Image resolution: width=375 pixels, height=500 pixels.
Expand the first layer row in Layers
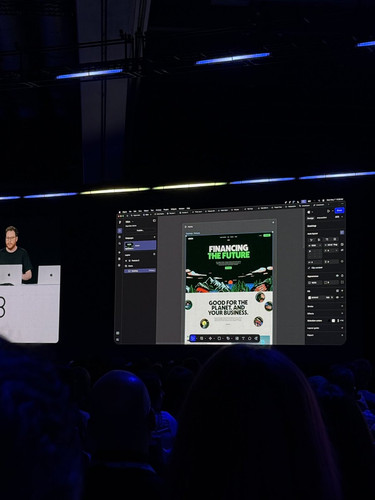(x=126, y=260)
